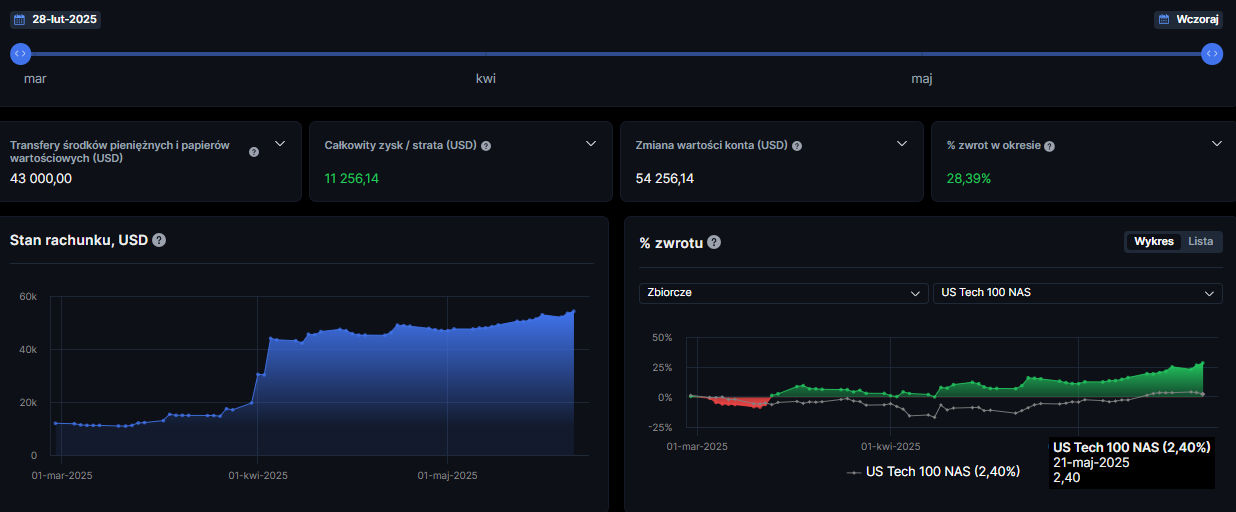Click help icon next to % zwrotu heading

[x=714, y=242]
